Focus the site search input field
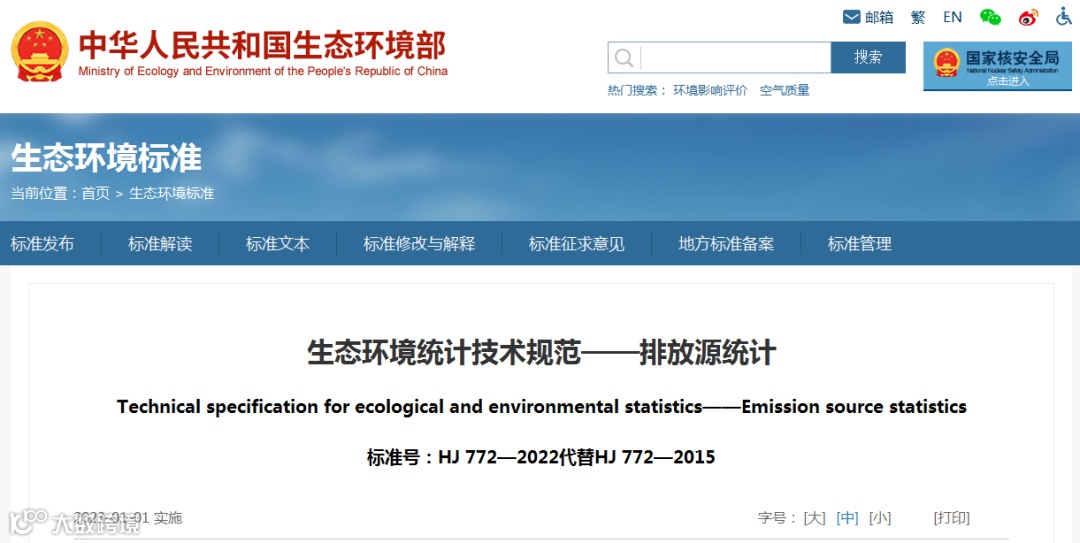 (736, 58)
